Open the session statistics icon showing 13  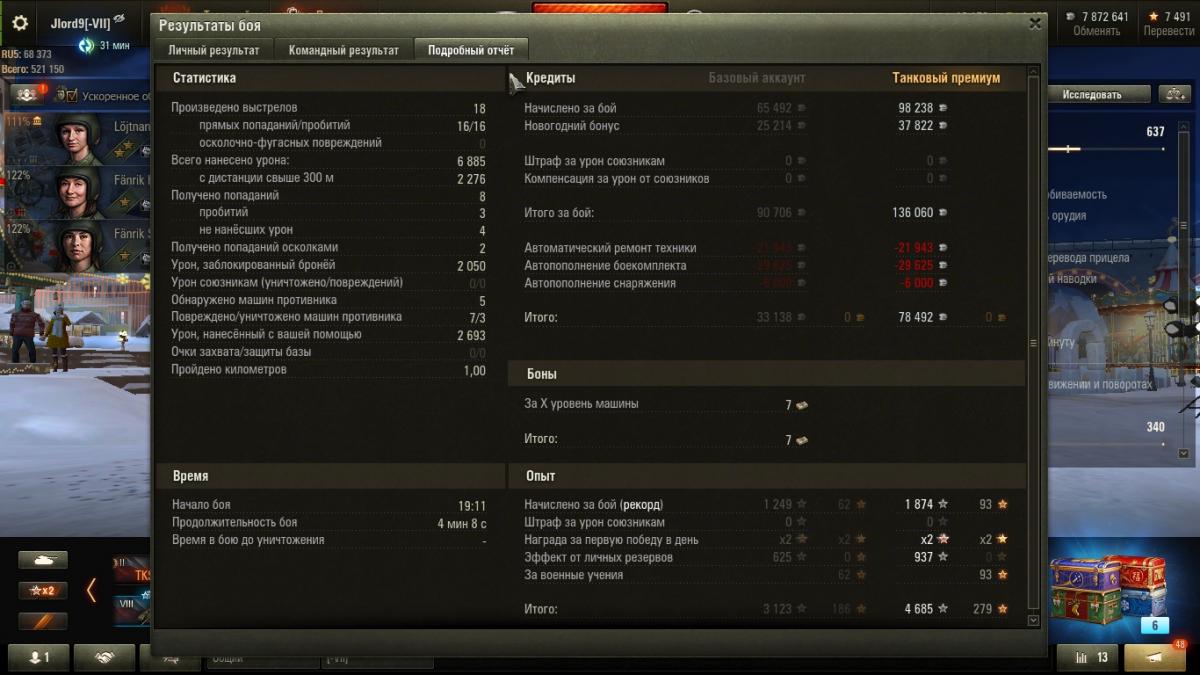click(1087, 657)
